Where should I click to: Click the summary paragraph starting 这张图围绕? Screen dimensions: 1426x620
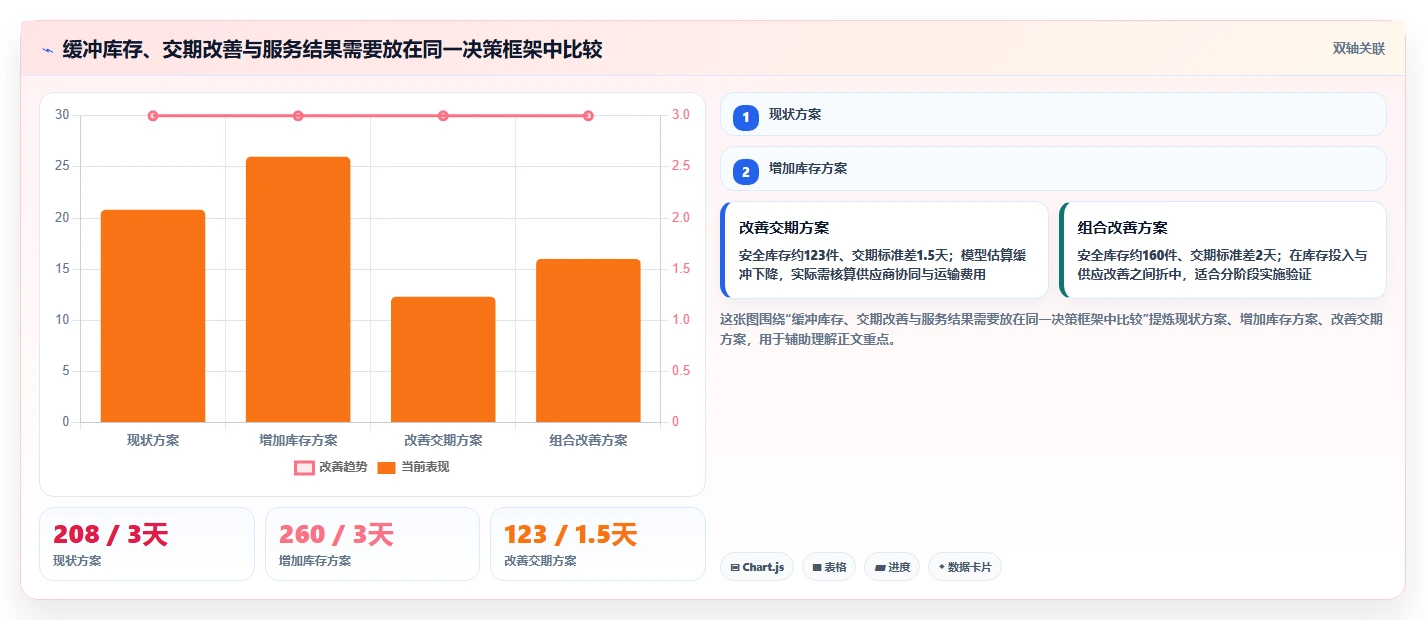[x=1051, y=329]
